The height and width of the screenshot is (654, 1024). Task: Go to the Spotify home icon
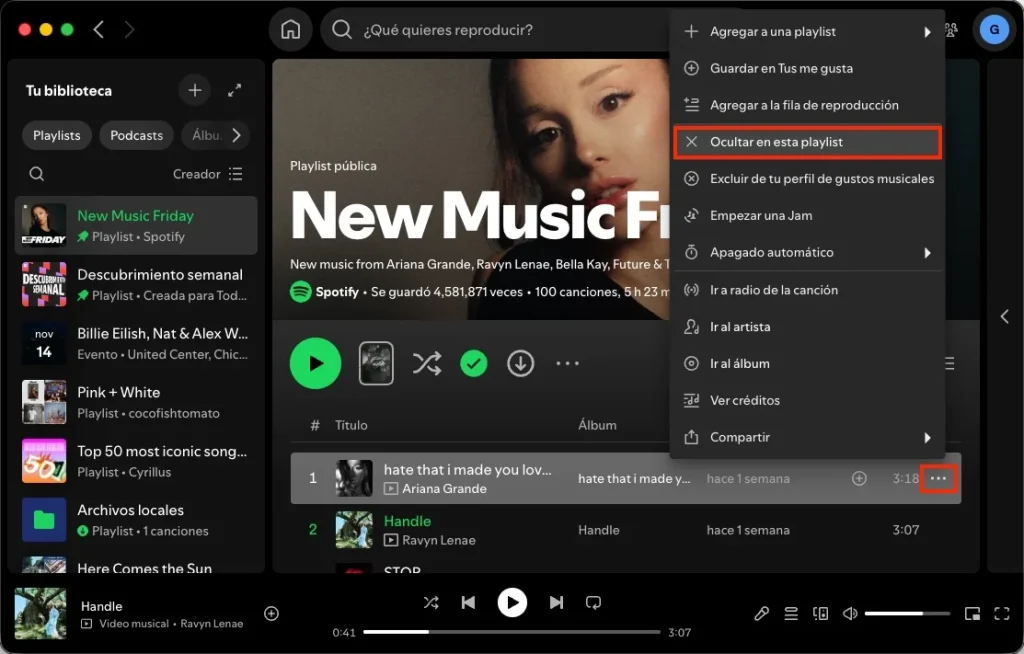click(291, 29)
